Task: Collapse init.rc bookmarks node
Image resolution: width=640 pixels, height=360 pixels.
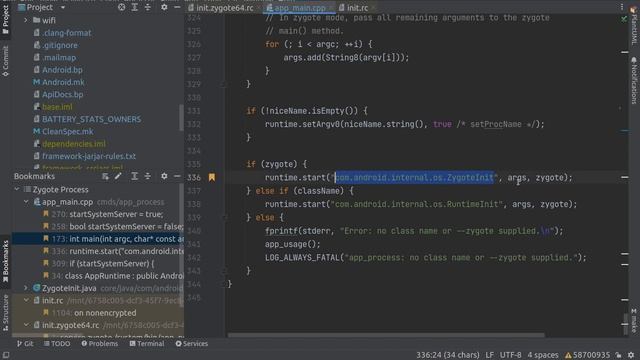Action: [x=26, y=300]
